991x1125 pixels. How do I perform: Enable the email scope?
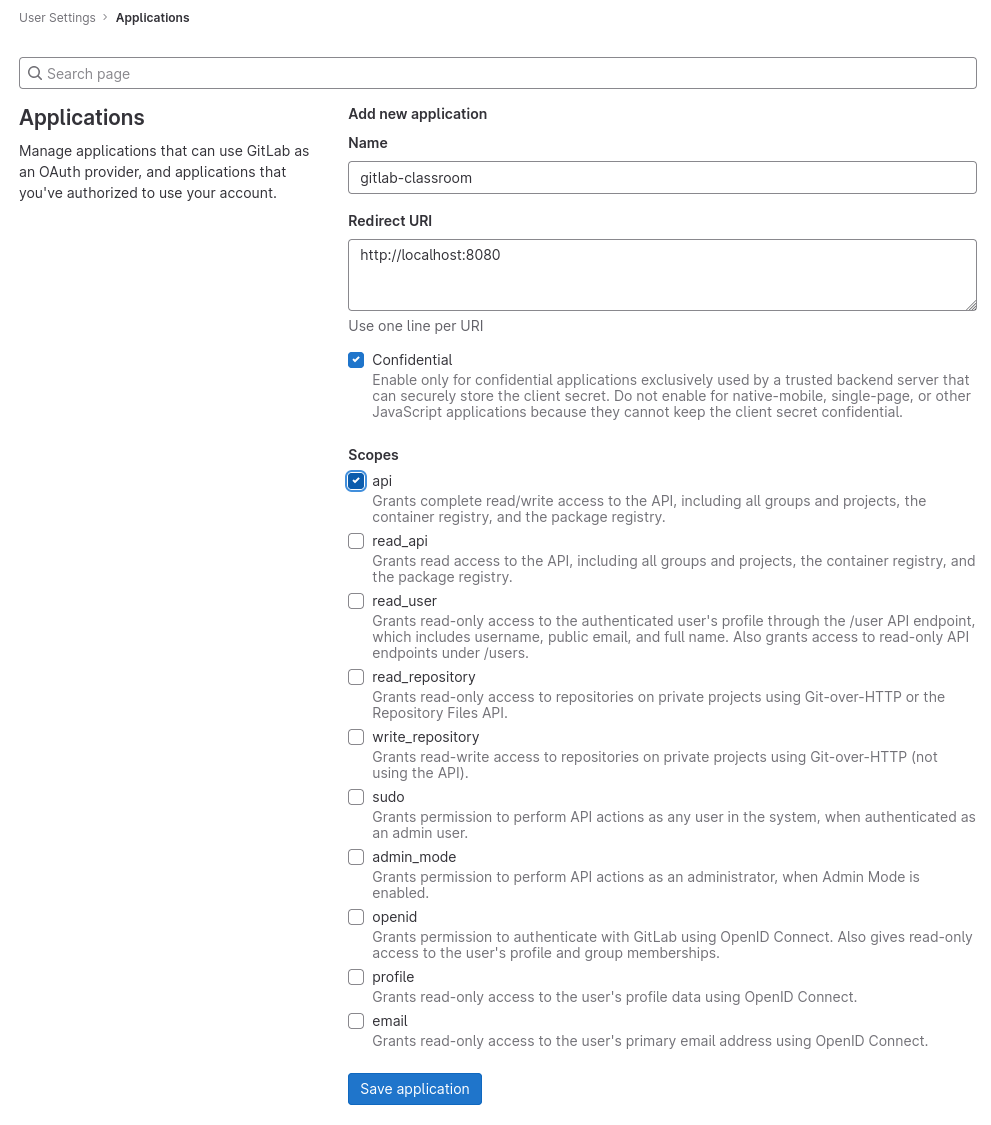(356, 1021)
